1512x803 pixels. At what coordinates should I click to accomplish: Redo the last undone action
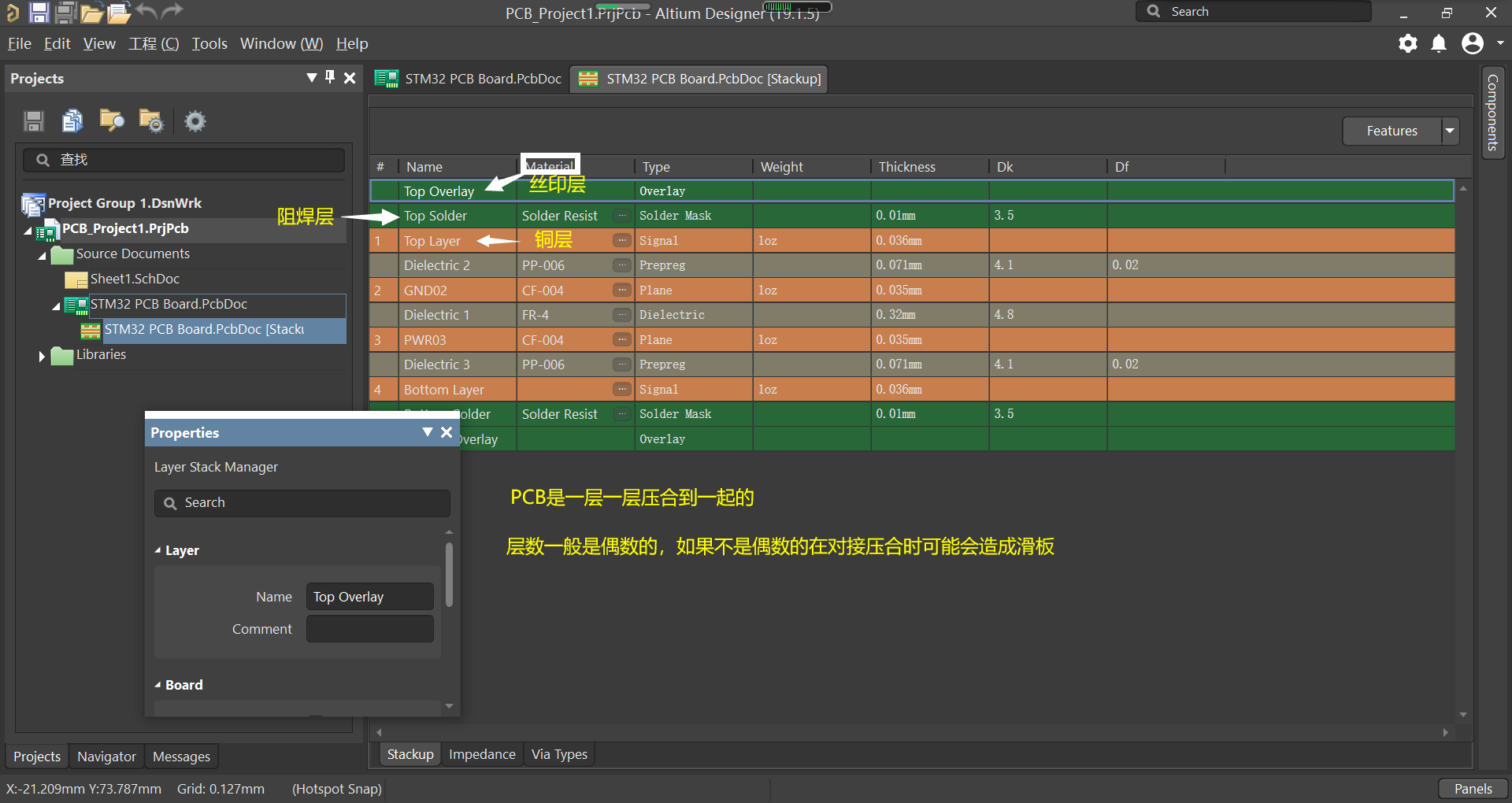point(172,11)
